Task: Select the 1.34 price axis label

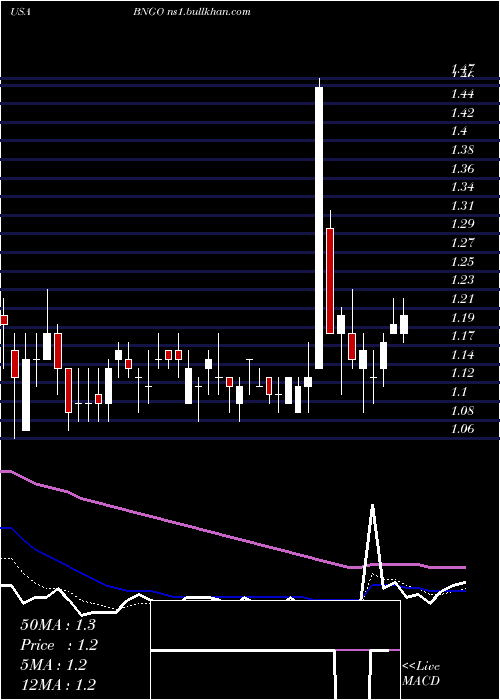Action: point(462,187)
